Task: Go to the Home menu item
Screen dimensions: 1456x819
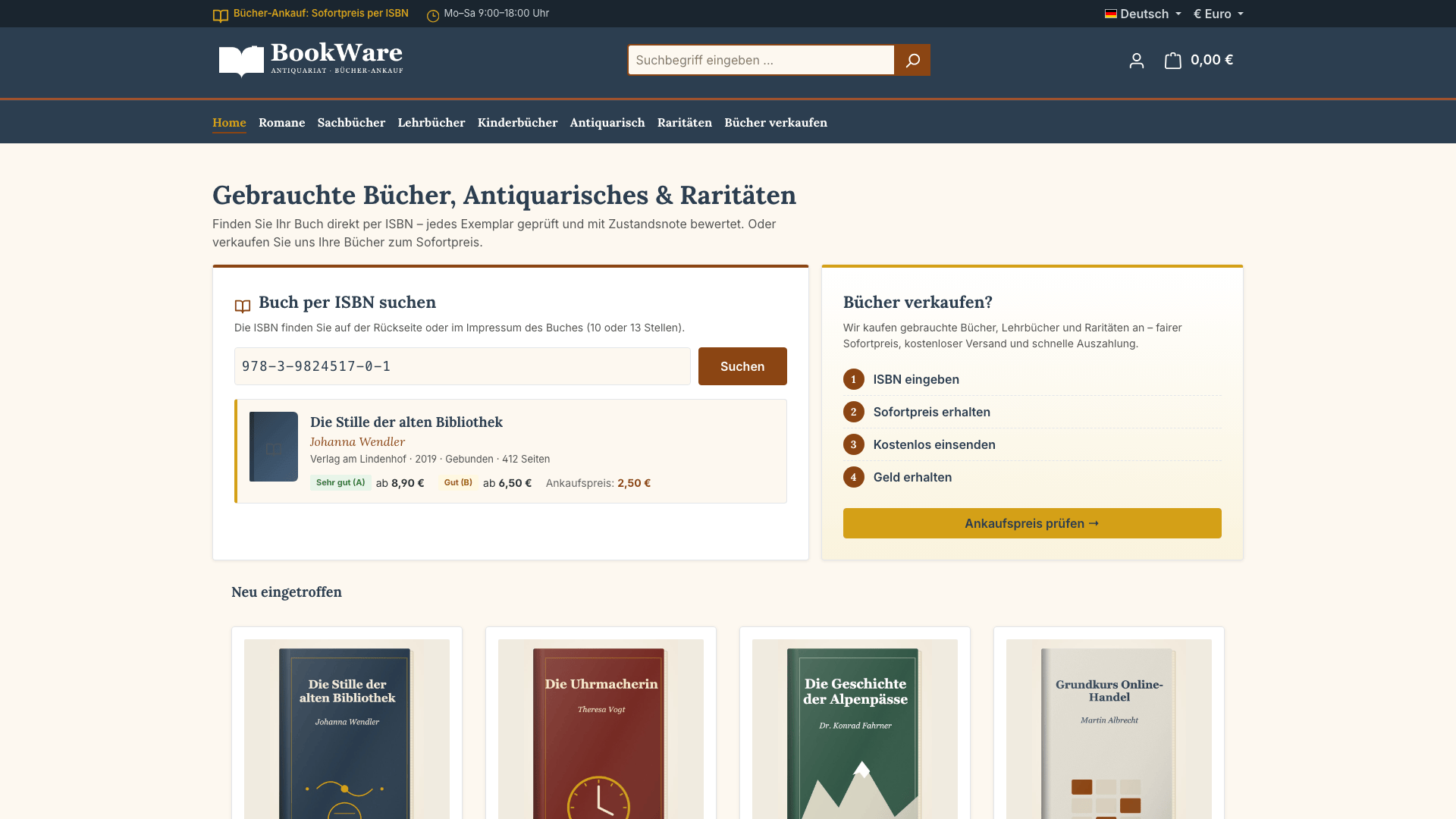Action: pos(229,122)
